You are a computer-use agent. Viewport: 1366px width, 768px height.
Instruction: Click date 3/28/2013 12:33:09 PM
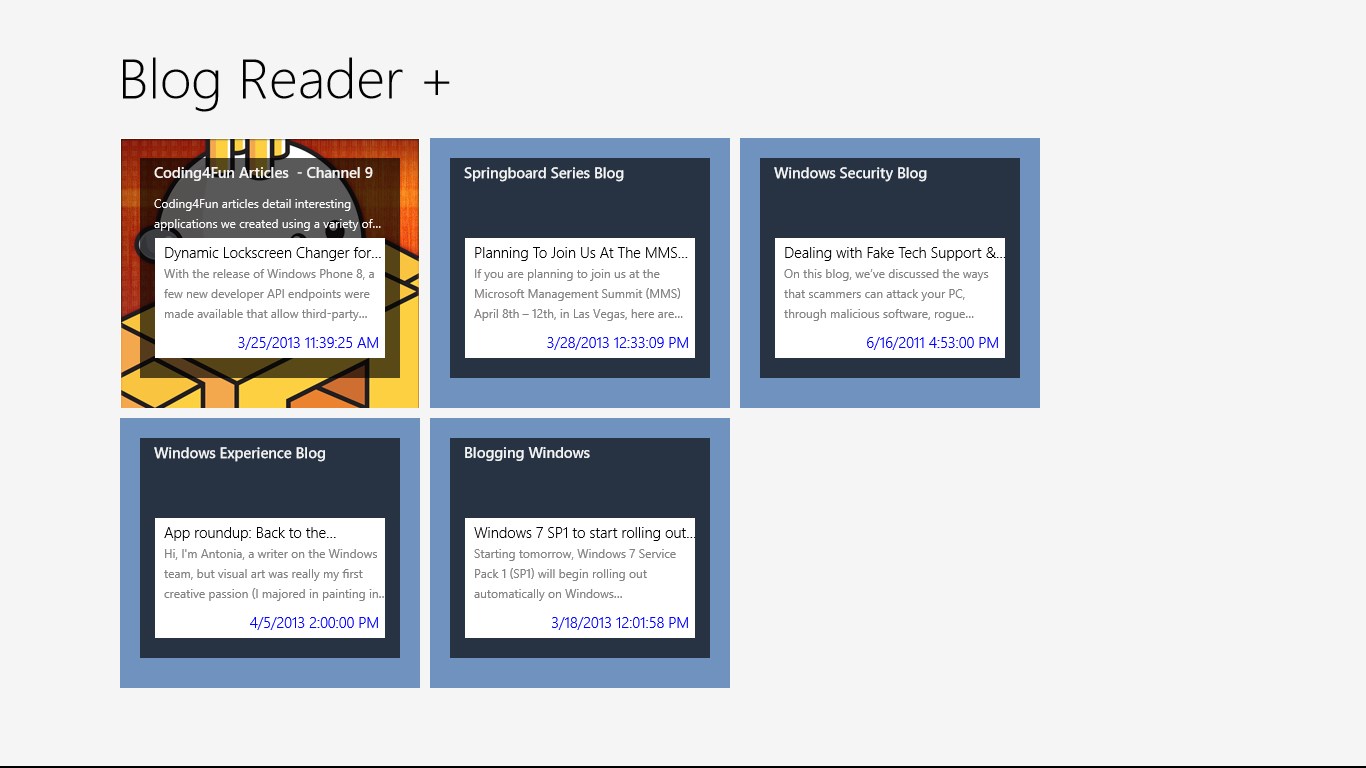pyautogui.click(x=618, y=343)
